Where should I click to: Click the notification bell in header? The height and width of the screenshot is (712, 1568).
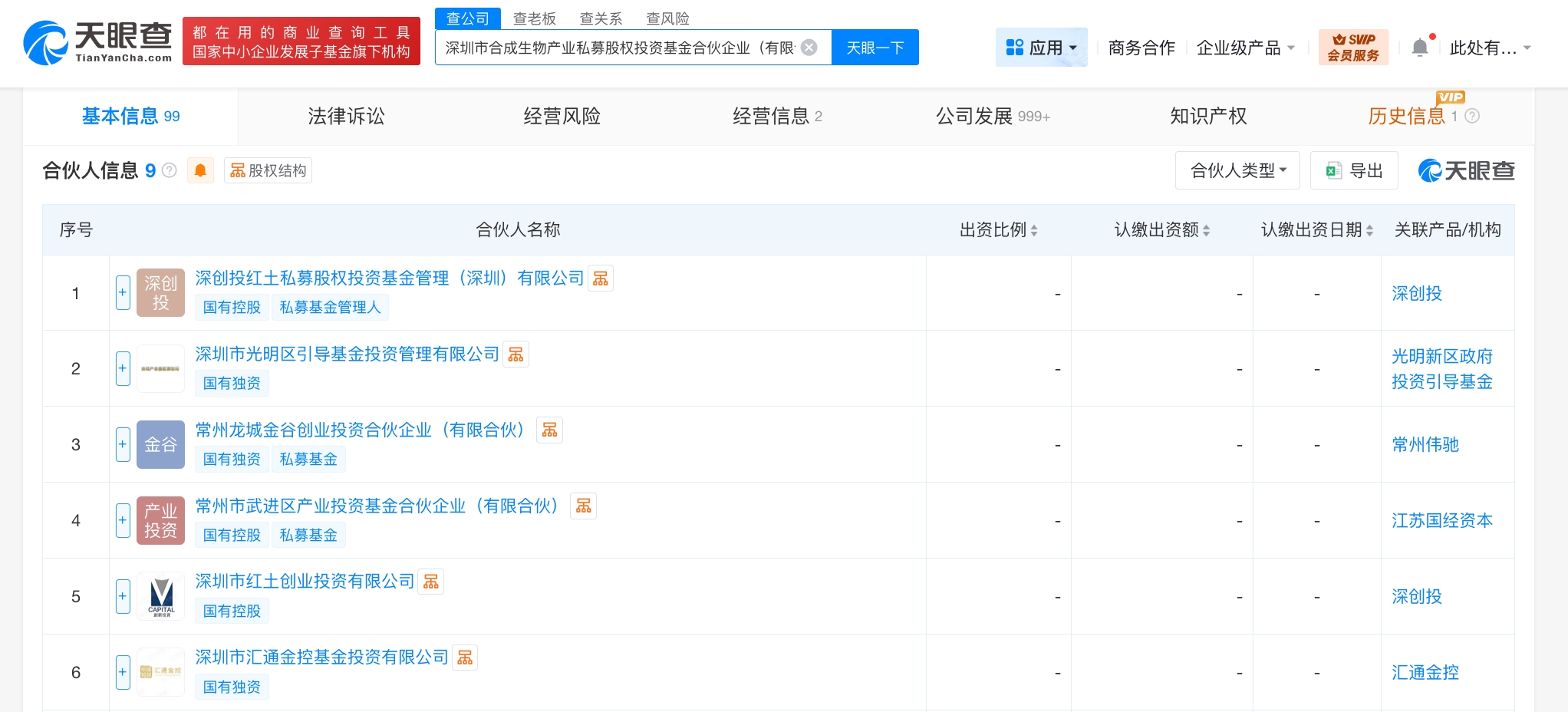(1420, 48)
